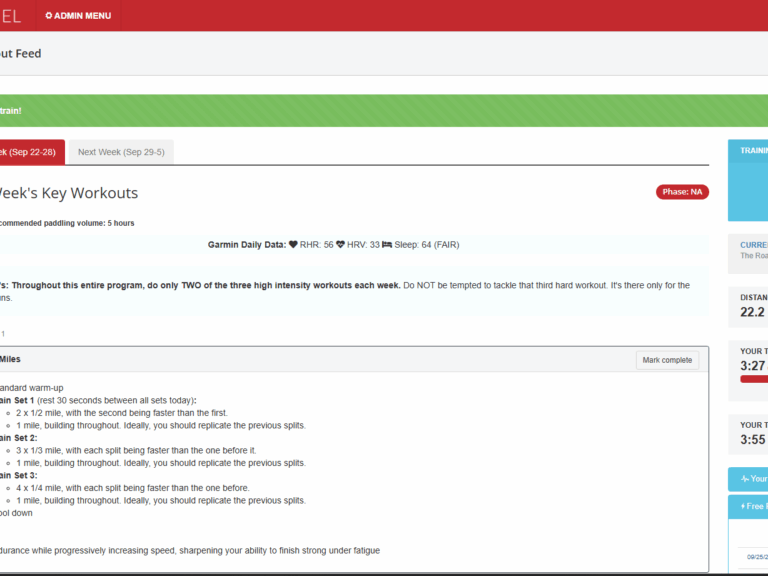Click the pulse icon on blue Your button

(745, 479)
